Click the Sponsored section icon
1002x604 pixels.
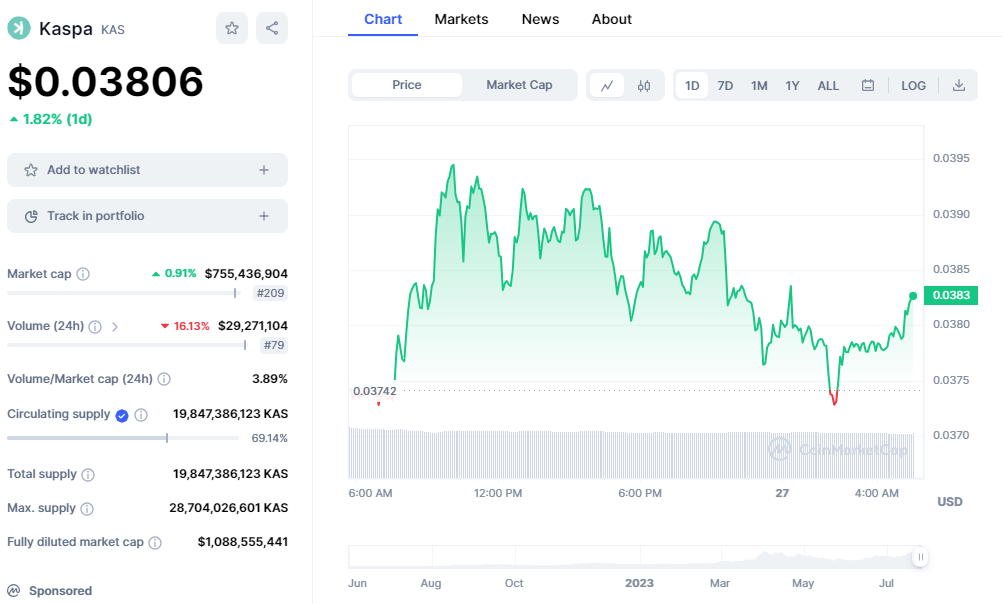(x=14, y=591)
